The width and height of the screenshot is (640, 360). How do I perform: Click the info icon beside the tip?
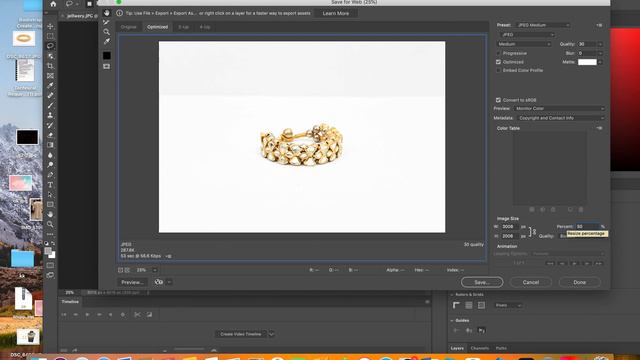120,13
